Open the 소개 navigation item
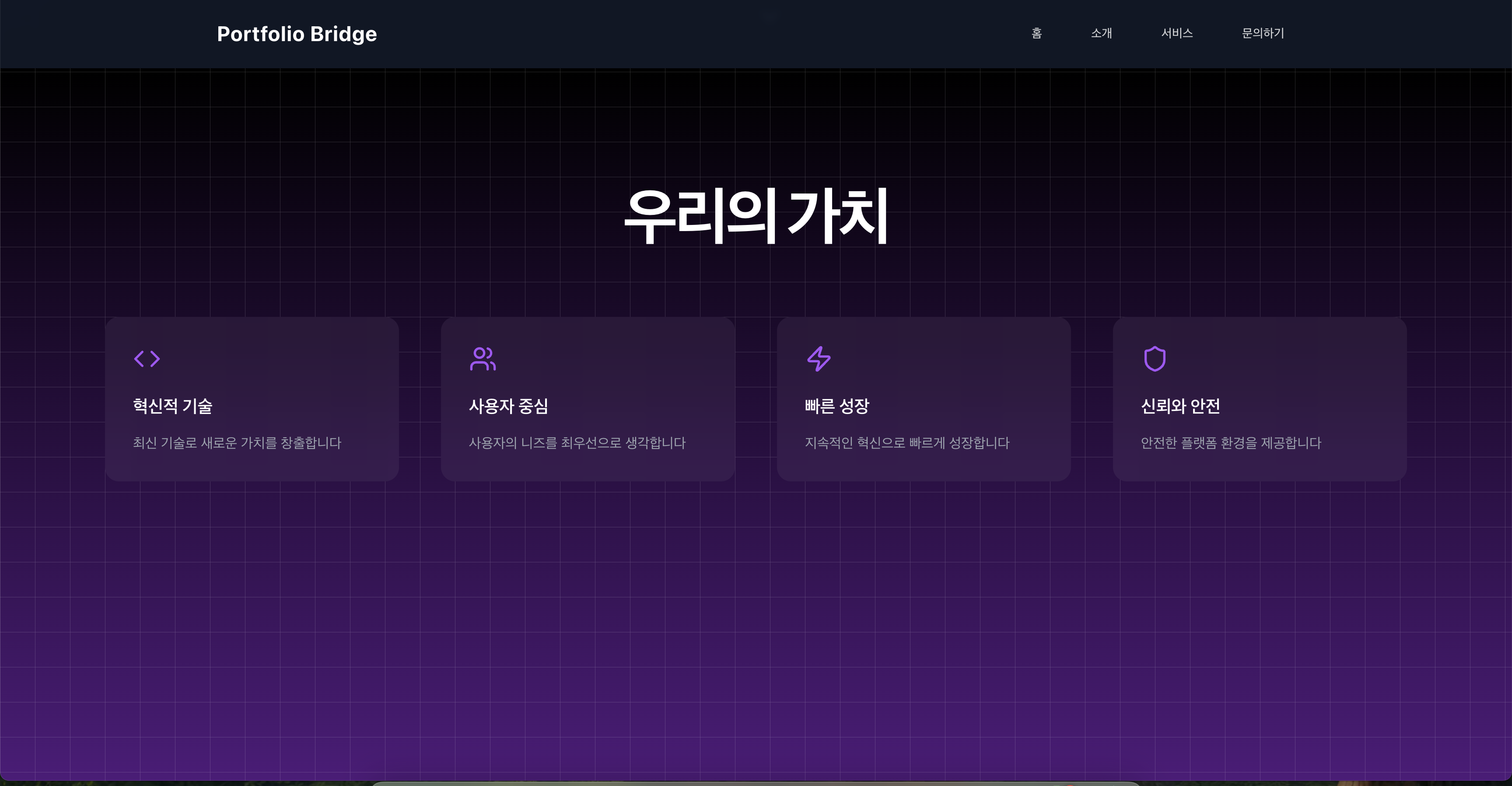Image resolution: width=1512 pixels, height=786 pixels. click(x=1102, y=33)
